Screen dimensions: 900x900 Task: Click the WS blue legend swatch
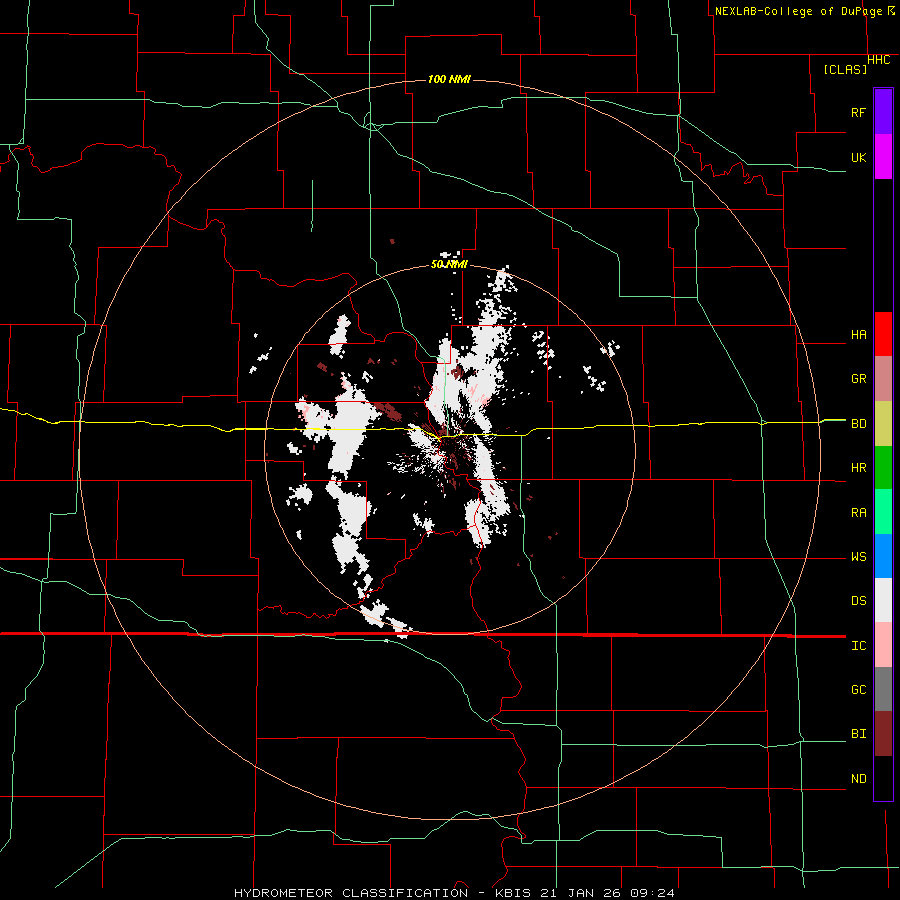click(883, 556)
